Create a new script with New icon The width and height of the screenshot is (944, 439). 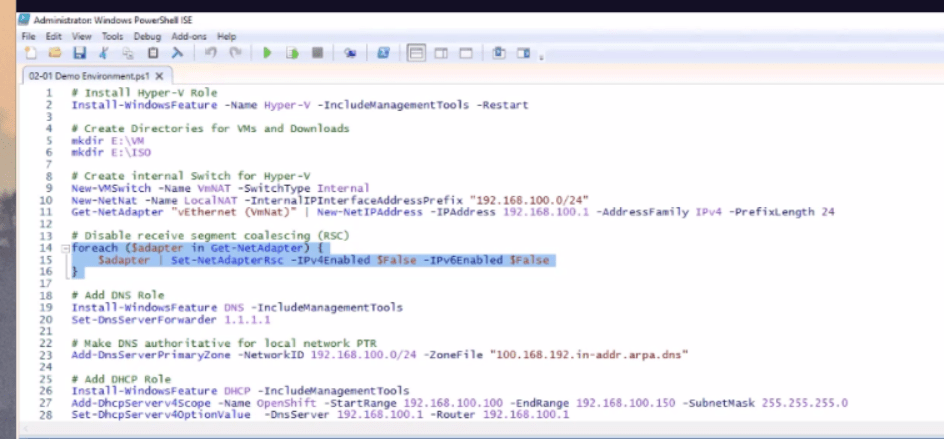[x=31, y=53]
